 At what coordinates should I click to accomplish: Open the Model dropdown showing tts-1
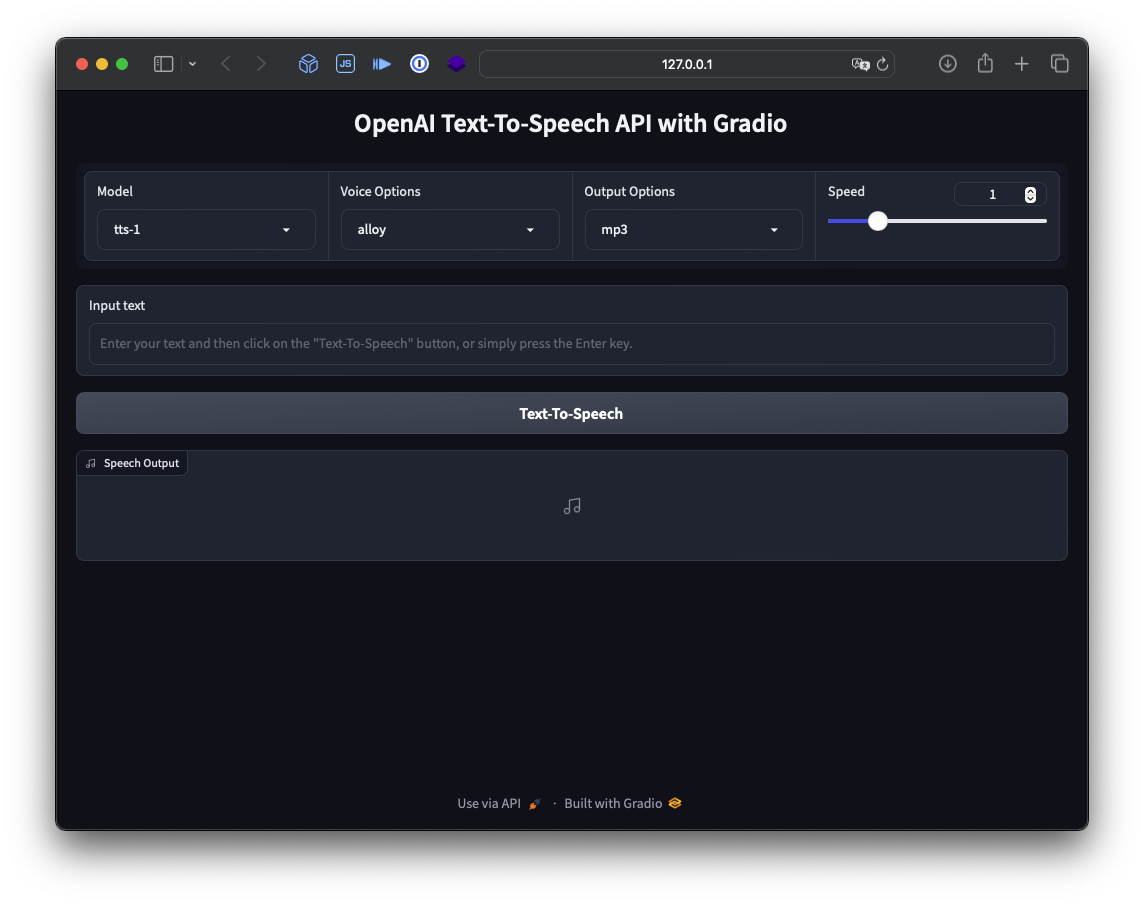point(206,229)
